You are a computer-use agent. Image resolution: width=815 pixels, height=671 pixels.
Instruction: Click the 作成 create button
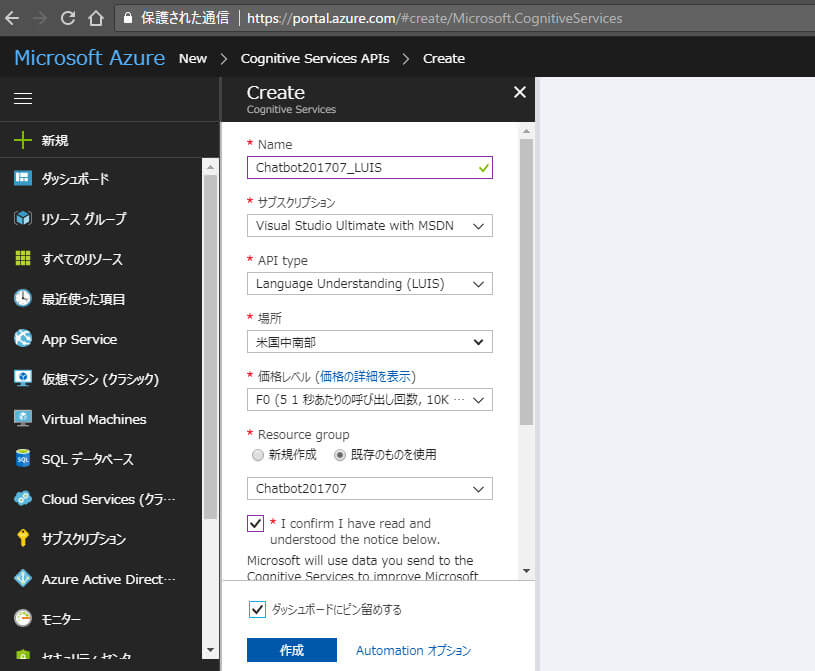click(x=292, y=650)
